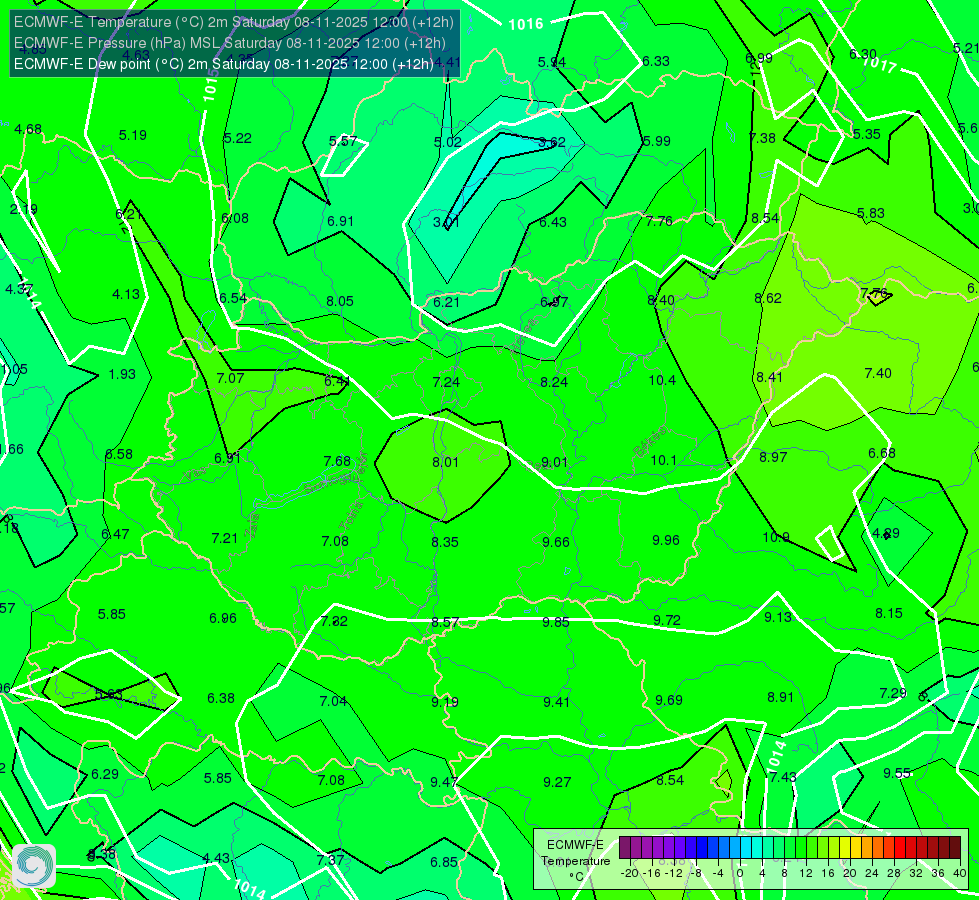Click the 7.38 temperature value
Screen dimensions: 979x900
pos(762,138)
